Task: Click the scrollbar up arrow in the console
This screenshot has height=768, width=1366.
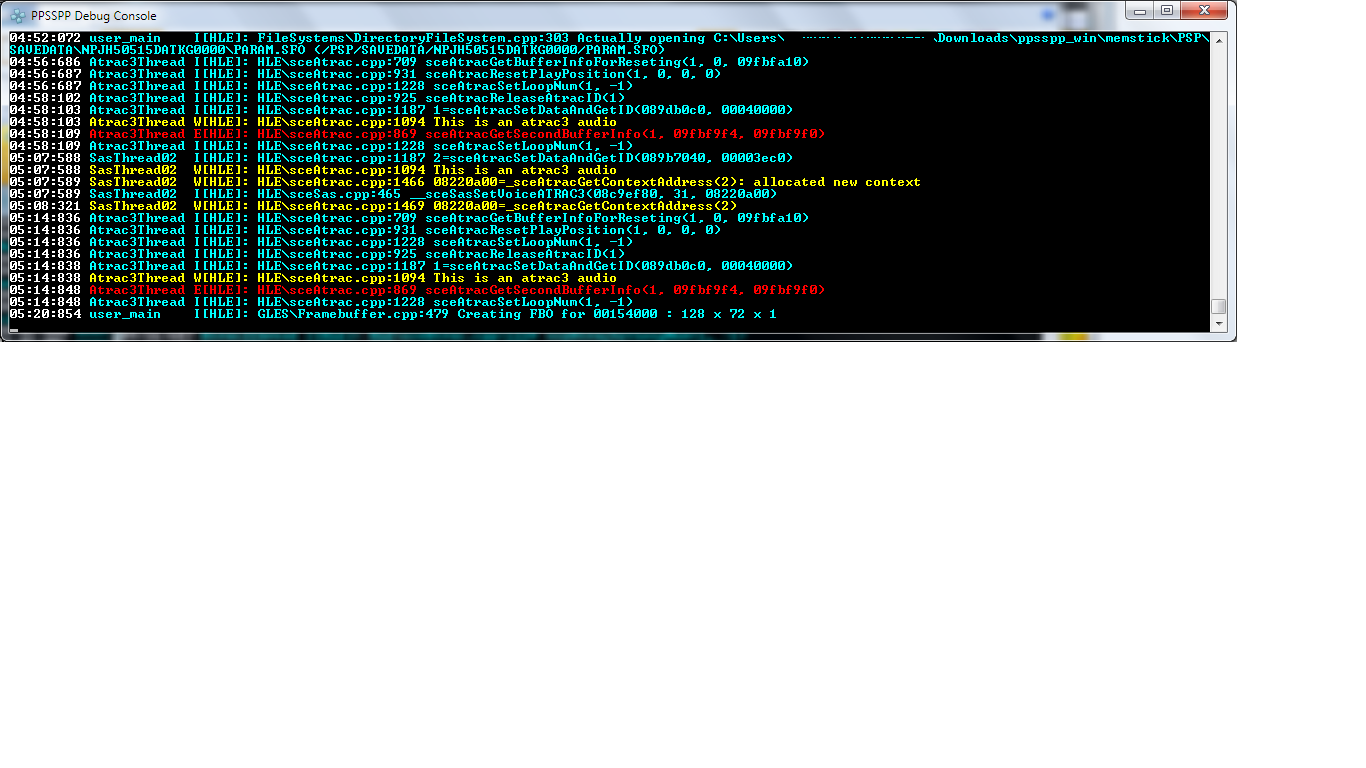Action: (x=1217, y=39)
